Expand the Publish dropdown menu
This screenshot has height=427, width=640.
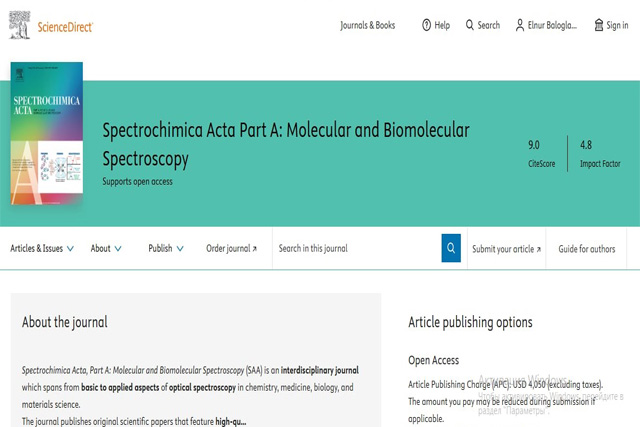pyautogui.click(x=166, y=248)
